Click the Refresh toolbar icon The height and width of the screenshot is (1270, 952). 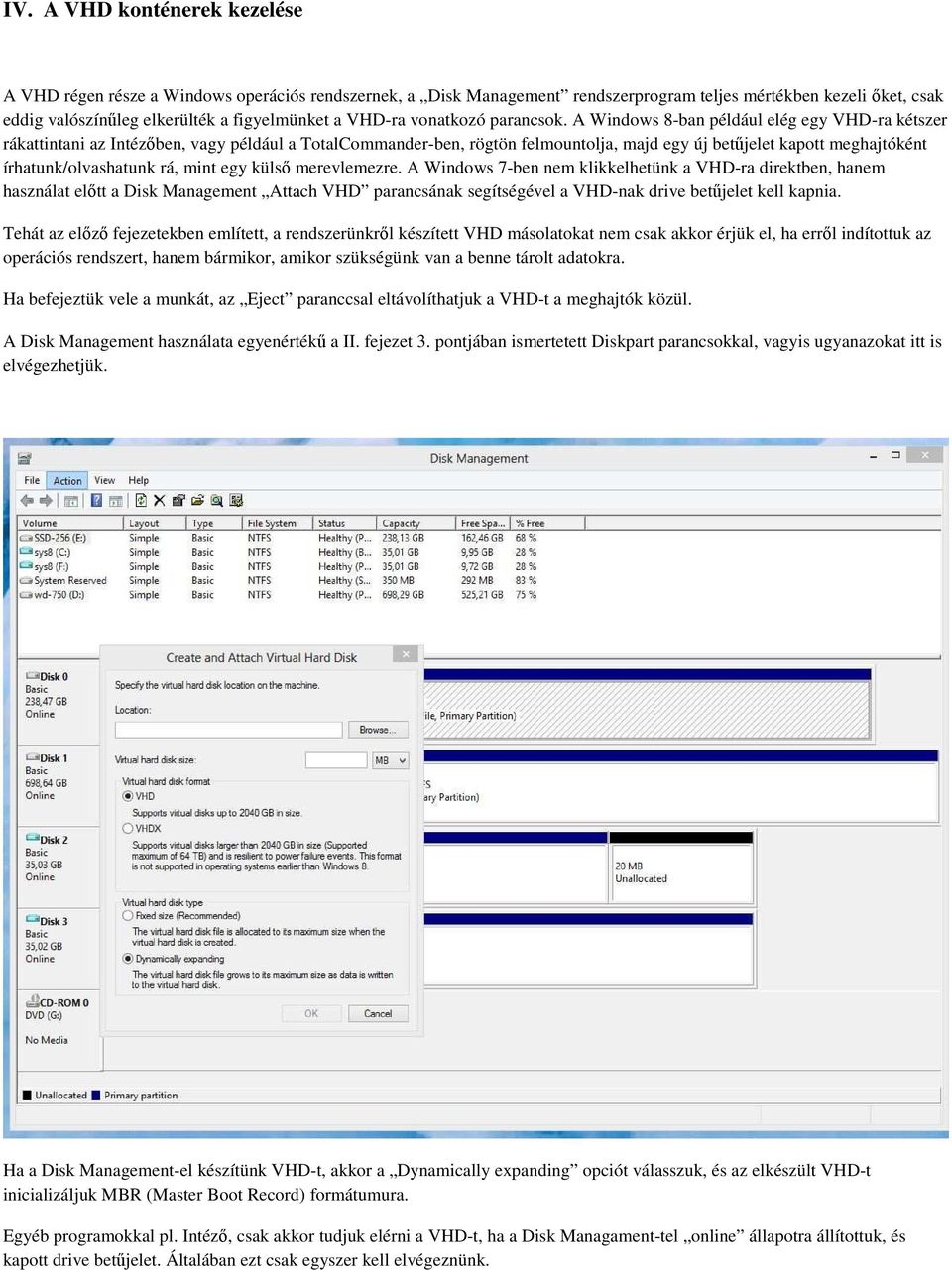(x=141, y=501)
